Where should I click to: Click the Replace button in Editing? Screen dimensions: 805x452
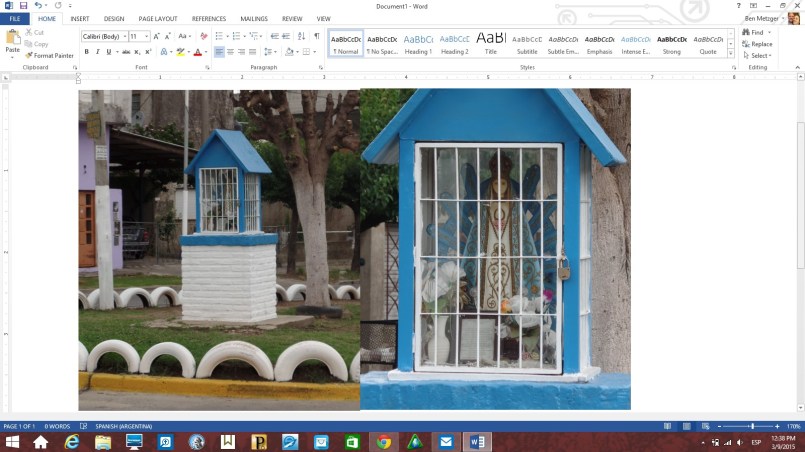coord(757,44)
